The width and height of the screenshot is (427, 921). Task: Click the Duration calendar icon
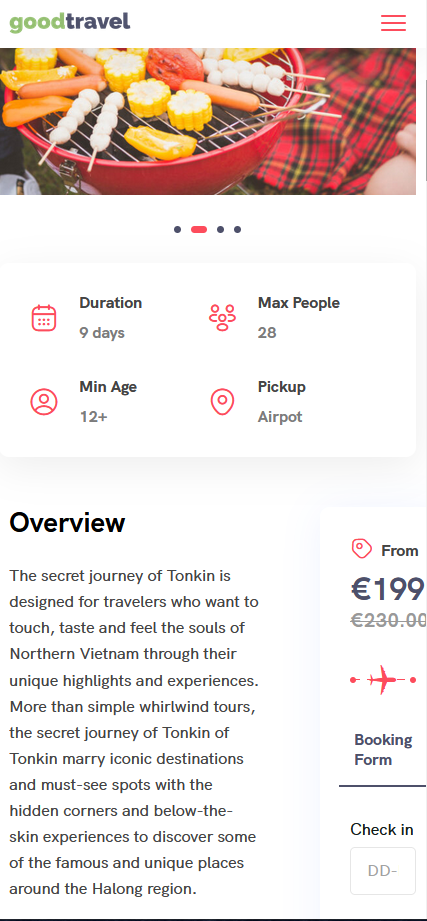[x=43, y=318]
